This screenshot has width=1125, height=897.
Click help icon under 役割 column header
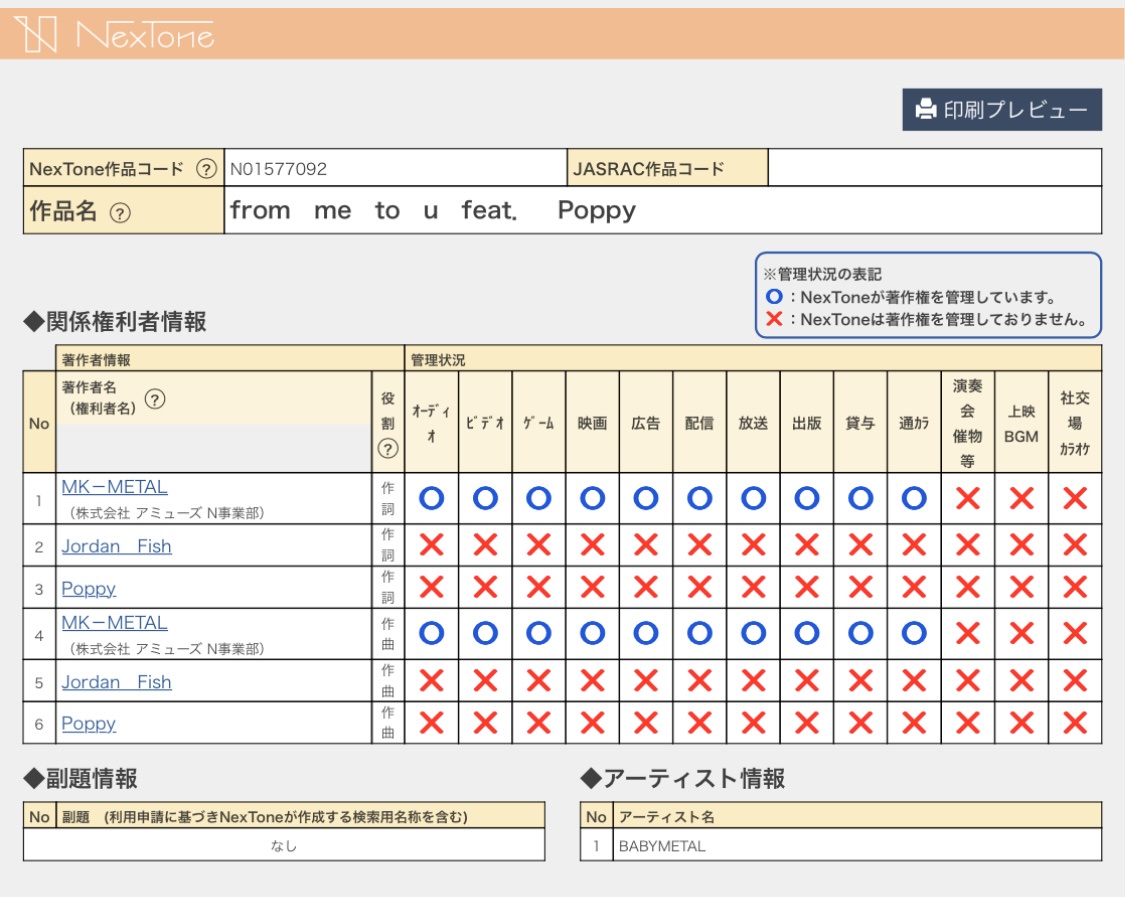[387, 450]
